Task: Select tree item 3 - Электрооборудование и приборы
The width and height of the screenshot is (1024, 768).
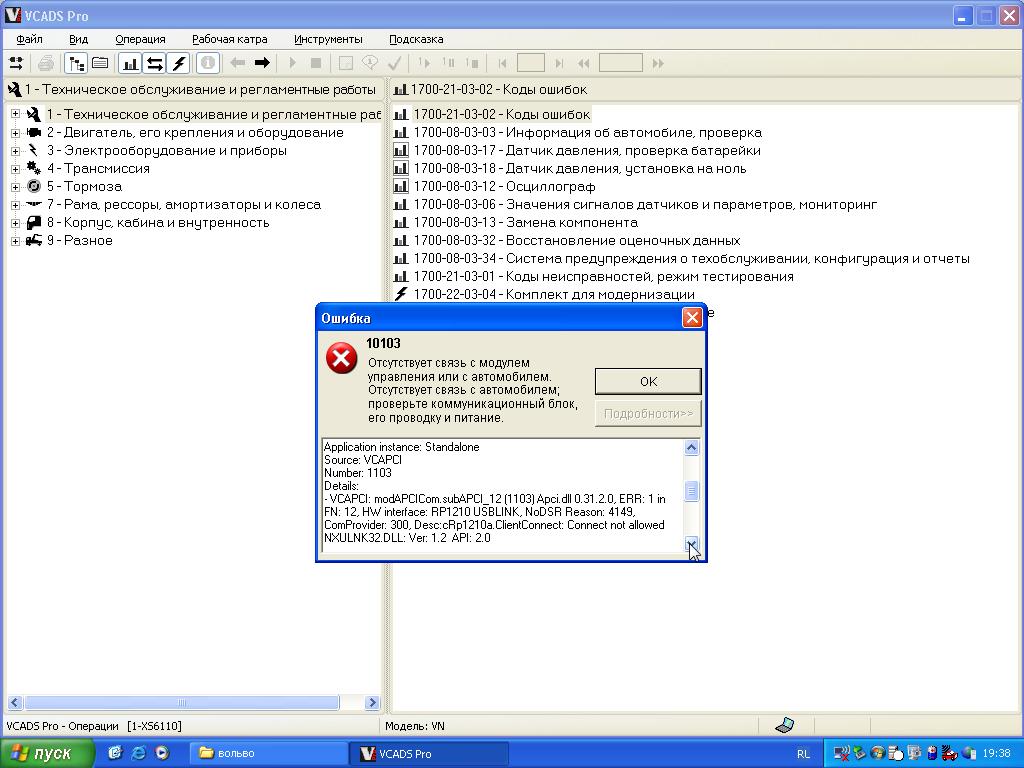Action: (167, 151)
